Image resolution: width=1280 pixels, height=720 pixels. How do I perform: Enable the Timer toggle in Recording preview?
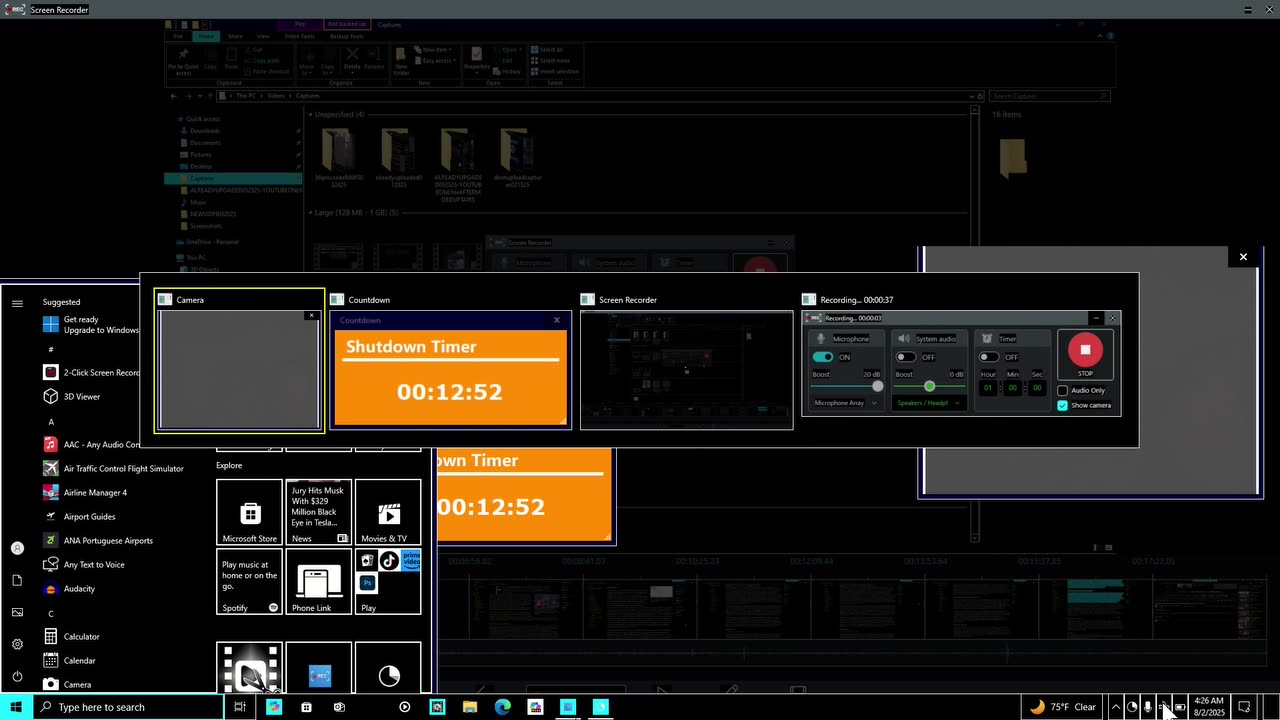(989, 357)
